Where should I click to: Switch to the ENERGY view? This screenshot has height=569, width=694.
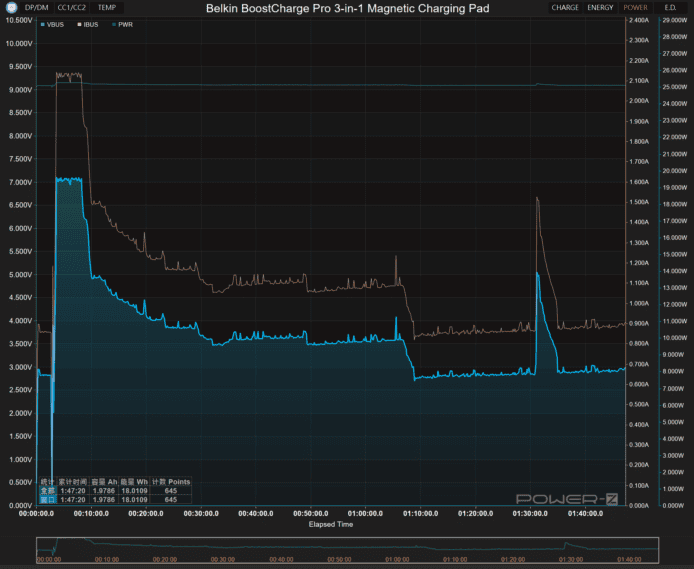tap(601, 8)
